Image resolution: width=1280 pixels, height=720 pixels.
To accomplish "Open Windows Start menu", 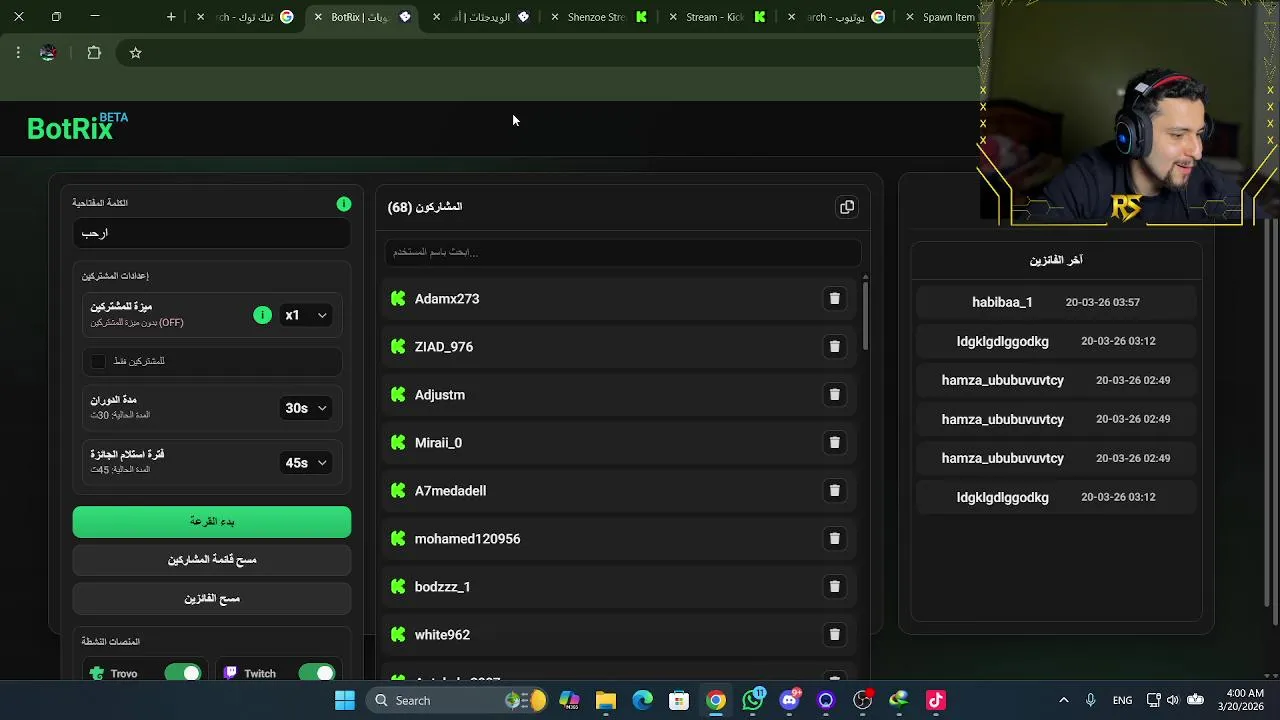I will 345,700.
